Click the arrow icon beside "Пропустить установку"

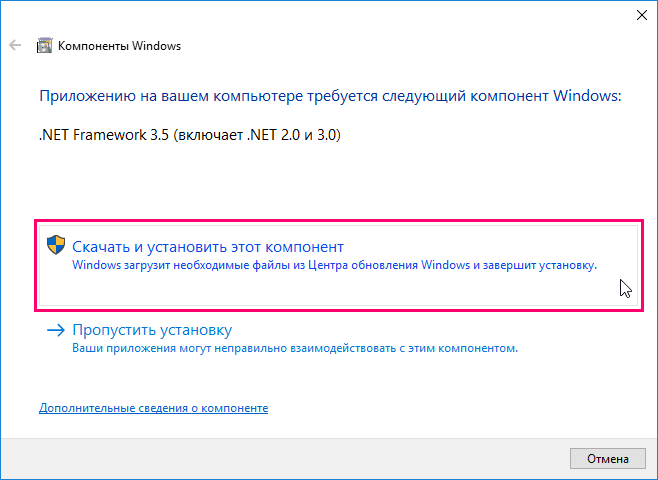56,330
